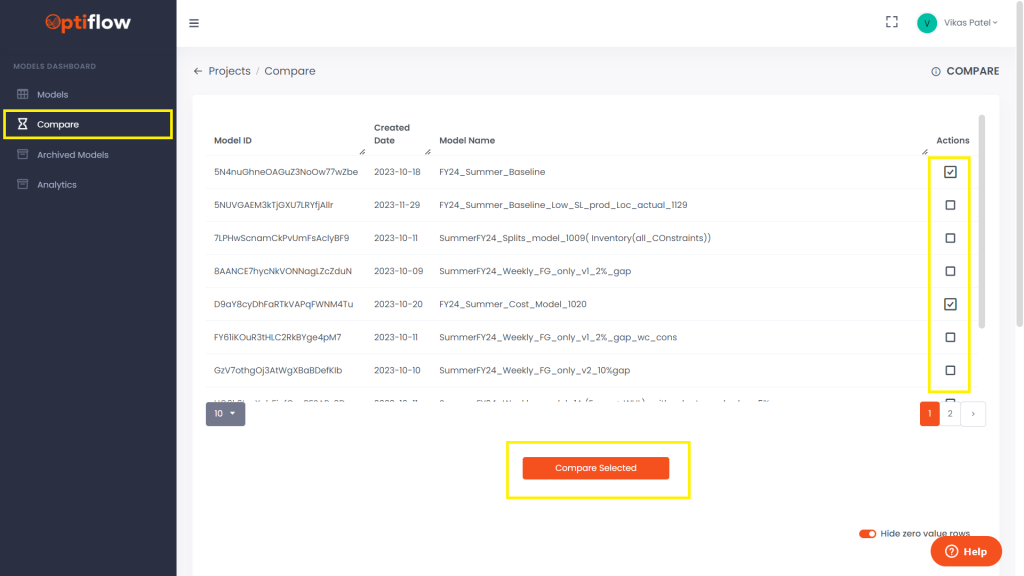This screenshot has height=576, width=1024.
Task: Click the info icon beside COMPARE heading
Action: (x=936, y=72)
